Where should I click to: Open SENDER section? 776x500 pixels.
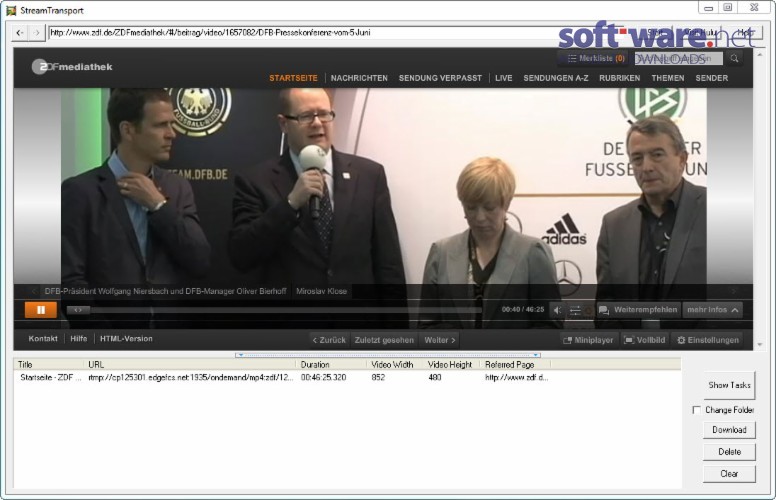click(712, 78)
